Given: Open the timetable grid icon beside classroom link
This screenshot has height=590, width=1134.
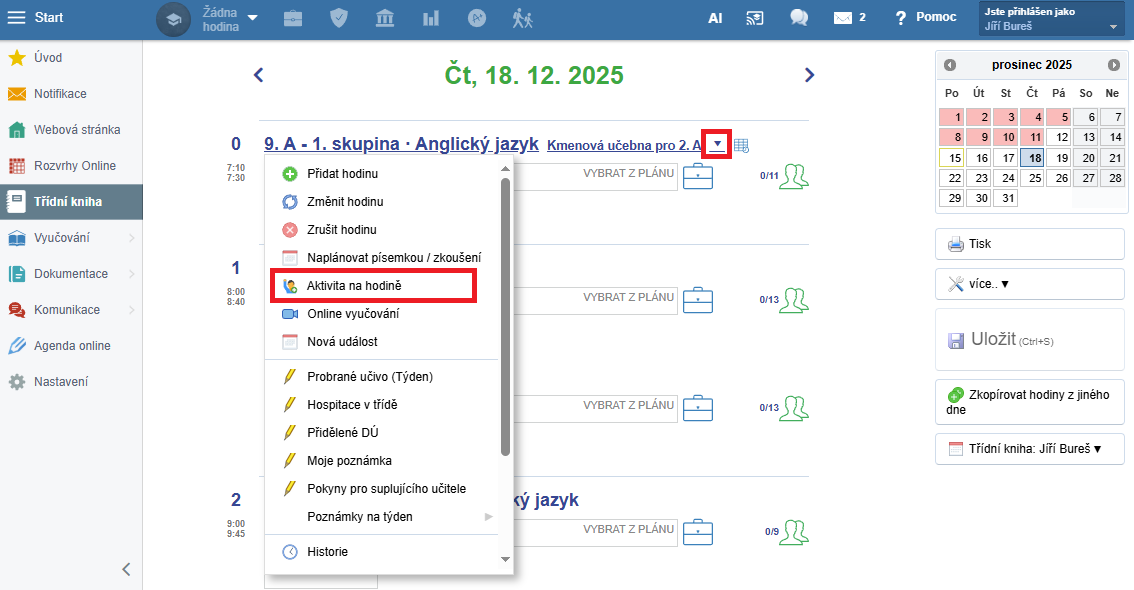Looking at the screenshot, I should (741, 145).
